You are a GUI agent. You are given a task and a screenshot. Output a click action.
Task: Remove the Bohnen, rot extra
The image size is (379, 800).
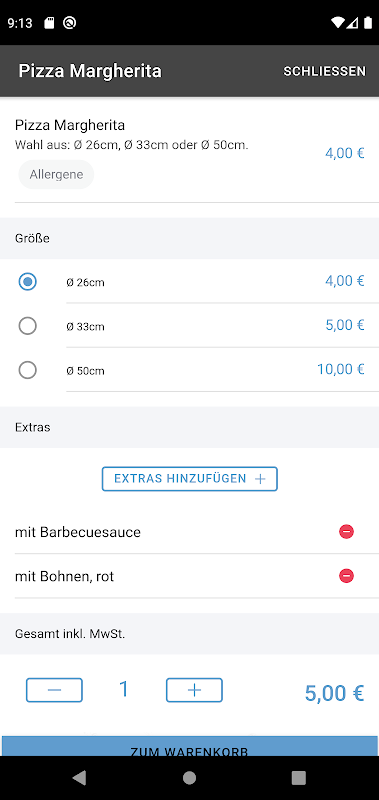pyautogui.click(x=346, y=576)
